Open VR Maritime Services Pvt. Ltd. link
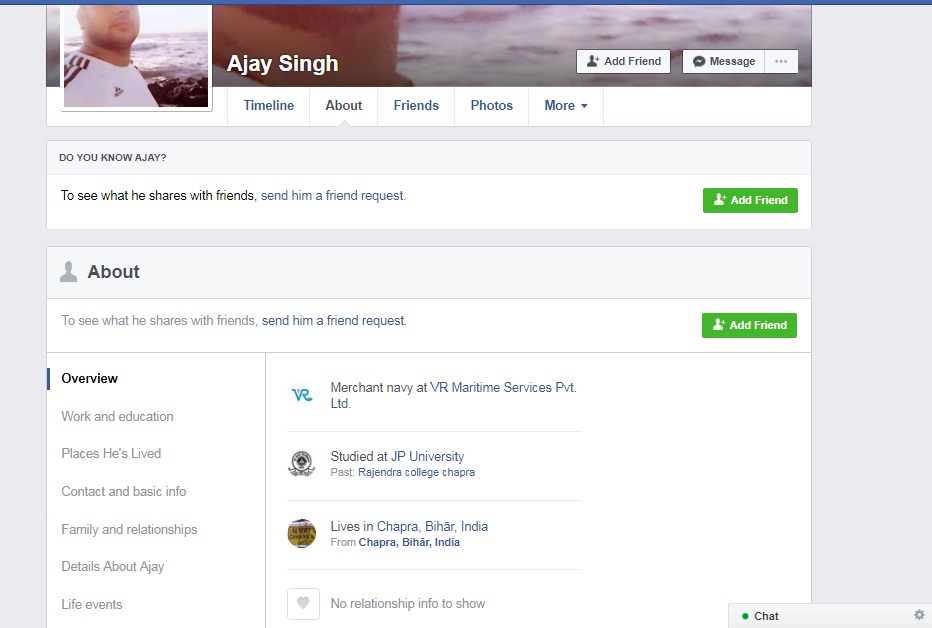Screen dimensions: 932x628 (x=454, y=395)
